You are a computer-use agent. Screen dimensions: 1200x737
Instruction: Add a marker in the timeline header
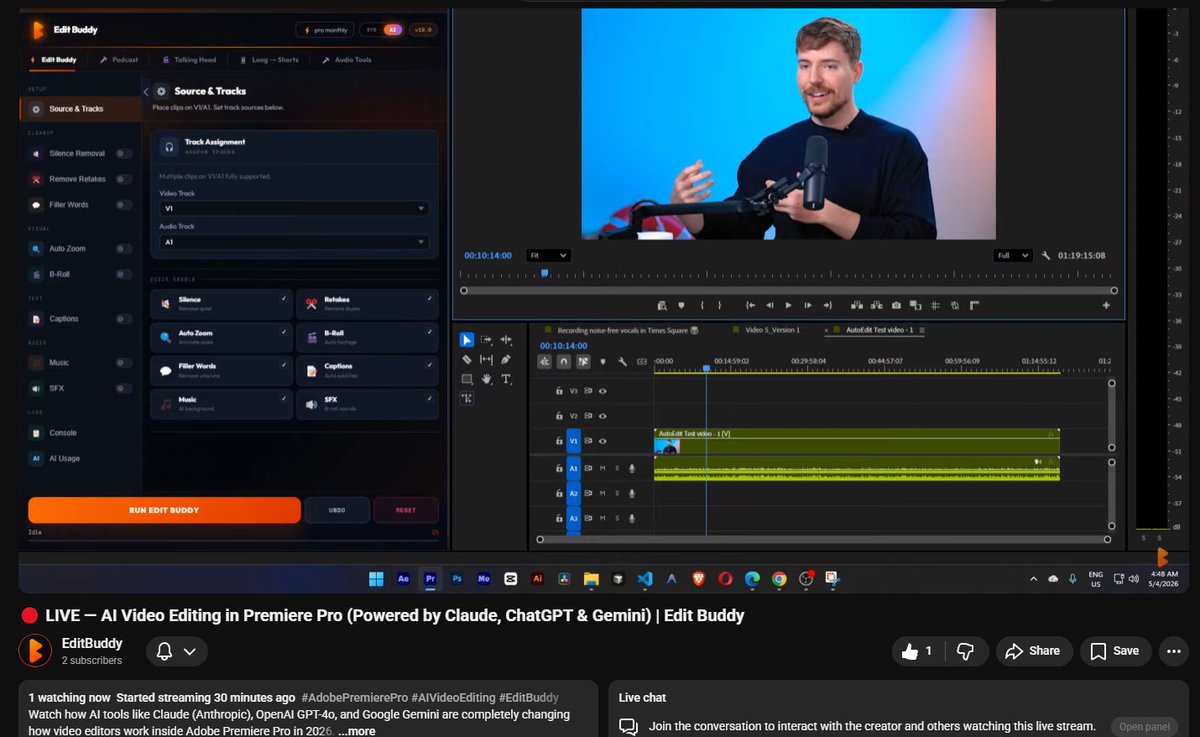coord(603,361)
